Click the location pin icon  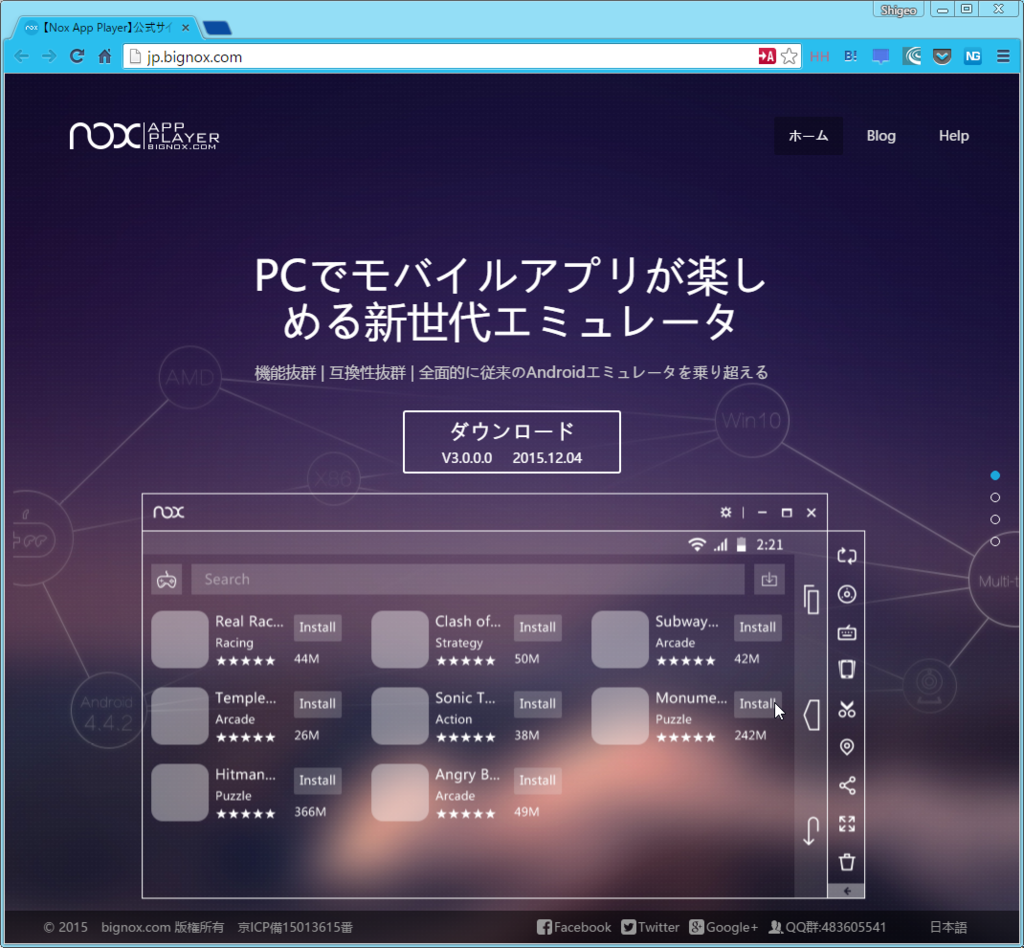[847, 747]
